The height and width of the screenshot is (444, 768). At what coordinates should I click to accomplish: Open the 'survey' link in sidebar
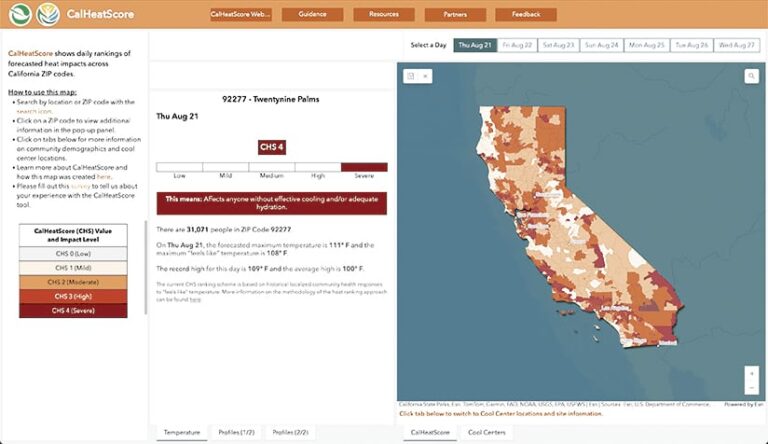[81, 186]
